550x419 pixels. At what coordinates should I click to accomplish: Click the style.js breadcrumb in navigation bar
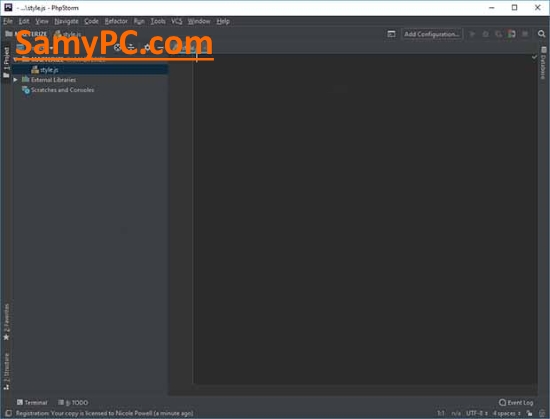click(x=68, y=34)
